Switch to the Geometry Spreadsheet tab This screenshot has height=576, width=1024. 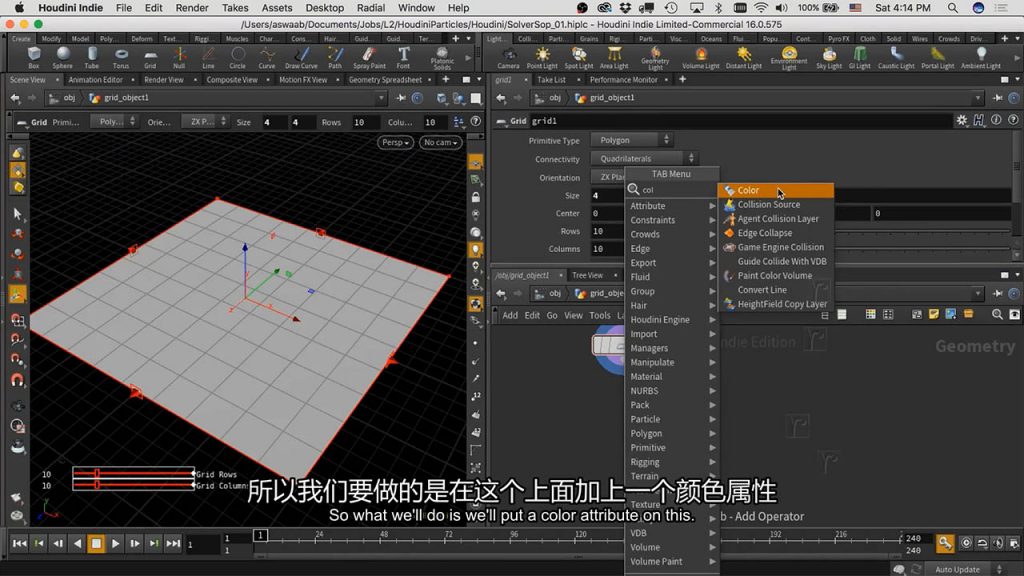[385, 80]
